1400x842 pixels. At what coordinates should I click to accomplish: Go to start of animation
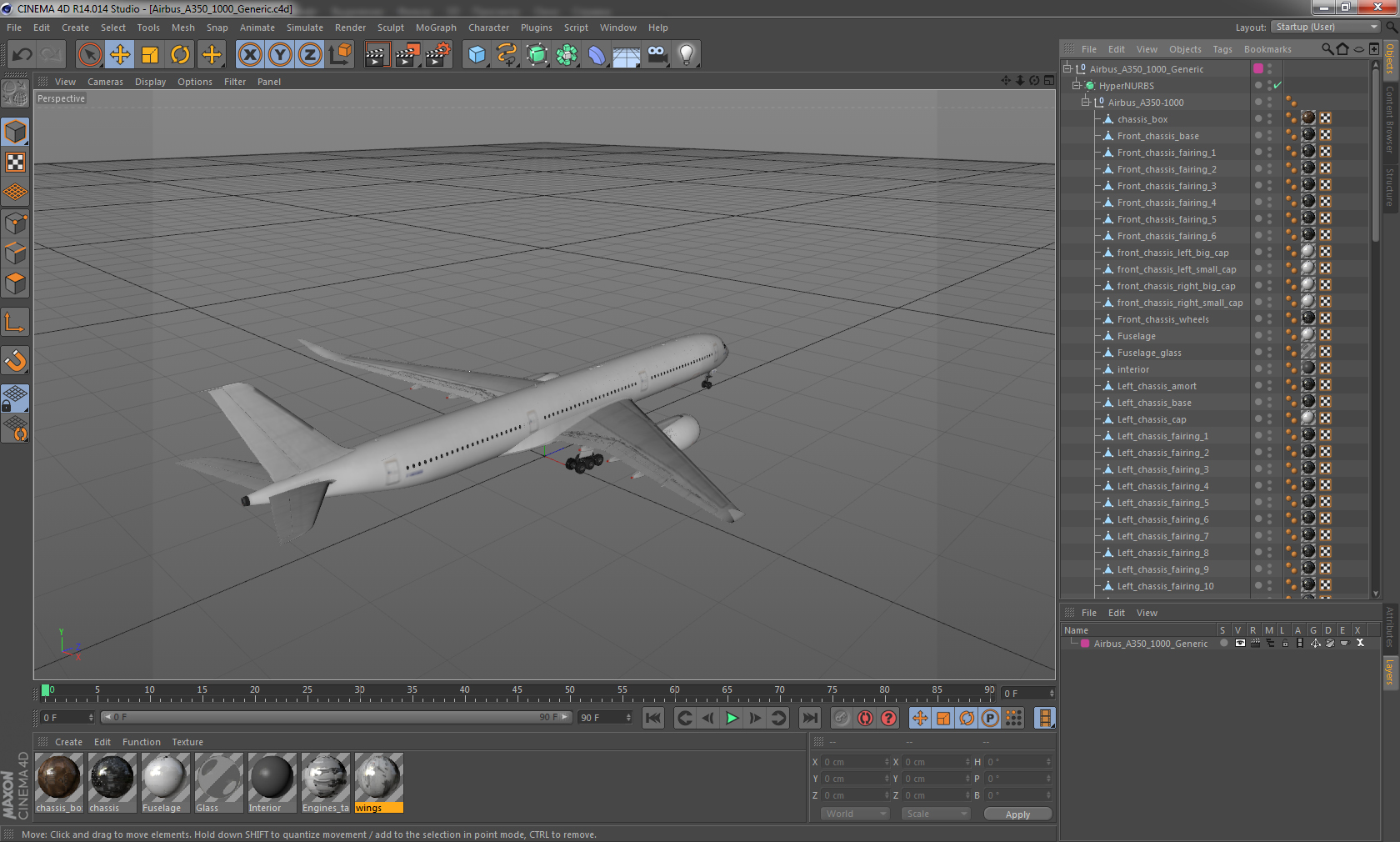click(x=653, y=718)
